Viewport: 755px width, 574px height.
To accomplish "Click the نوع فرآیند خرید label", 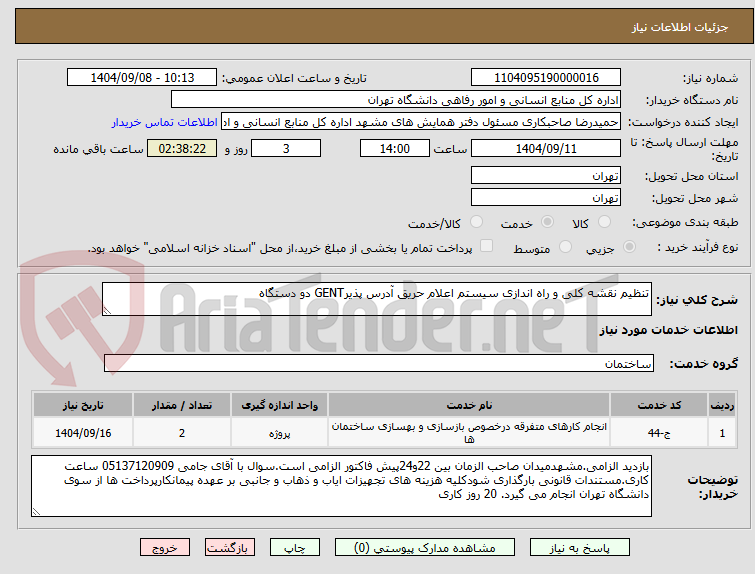I will 698,247.
